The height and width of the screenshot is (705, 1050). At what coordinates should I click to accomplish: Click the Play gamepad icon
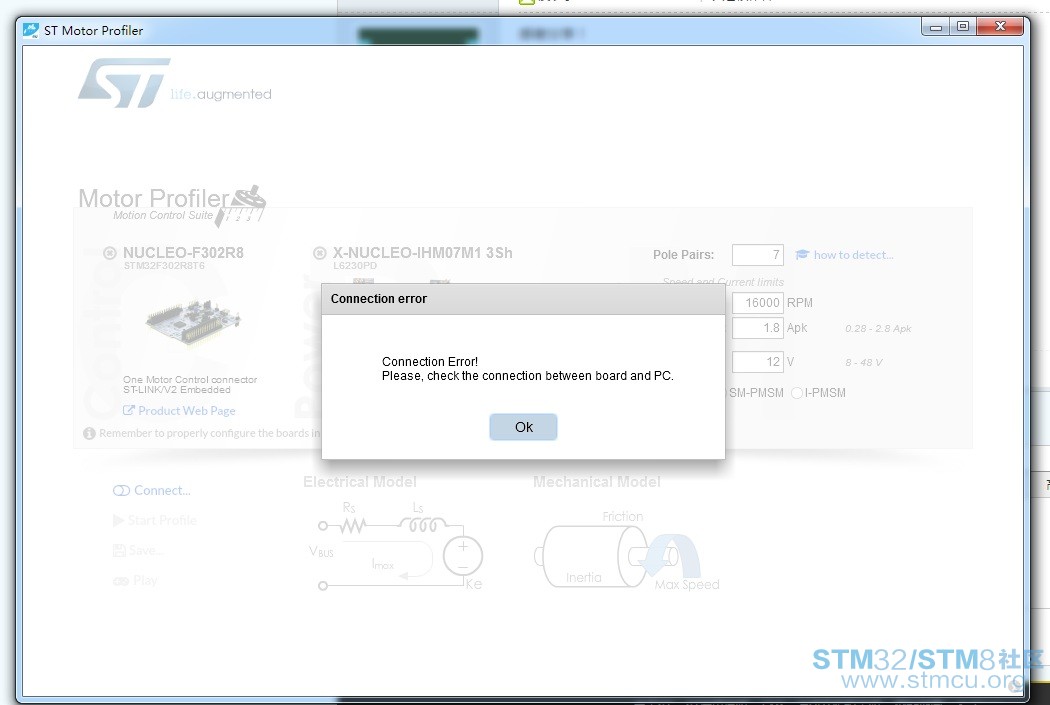pos(121,581)
